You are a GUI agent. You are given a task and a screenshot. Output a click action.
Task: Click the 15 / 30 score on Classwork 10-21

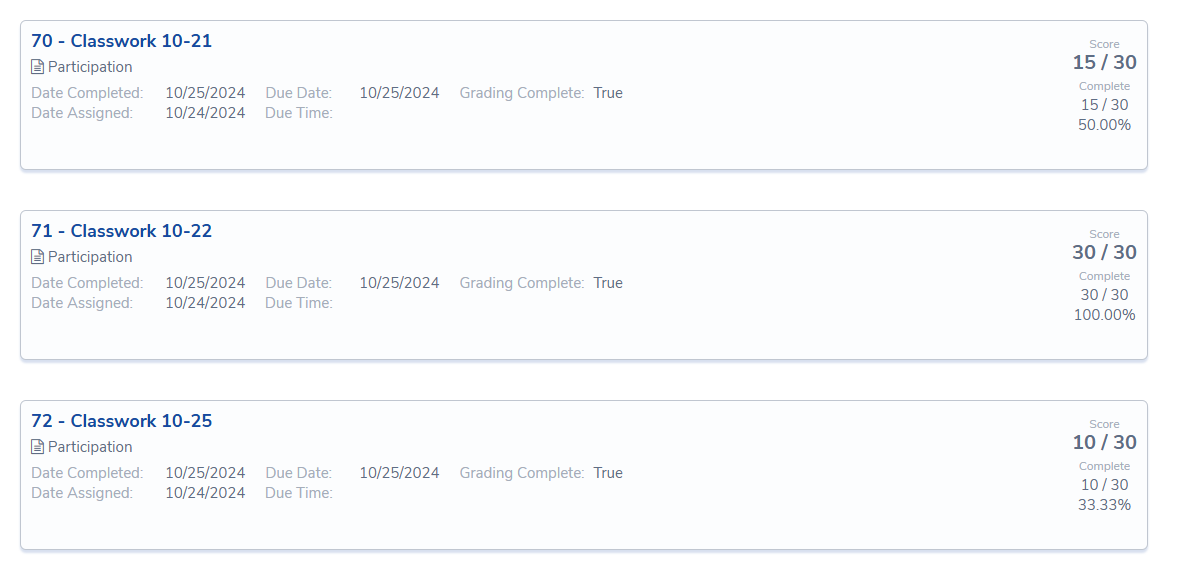pyautogui.click(x=1105, y=61)
